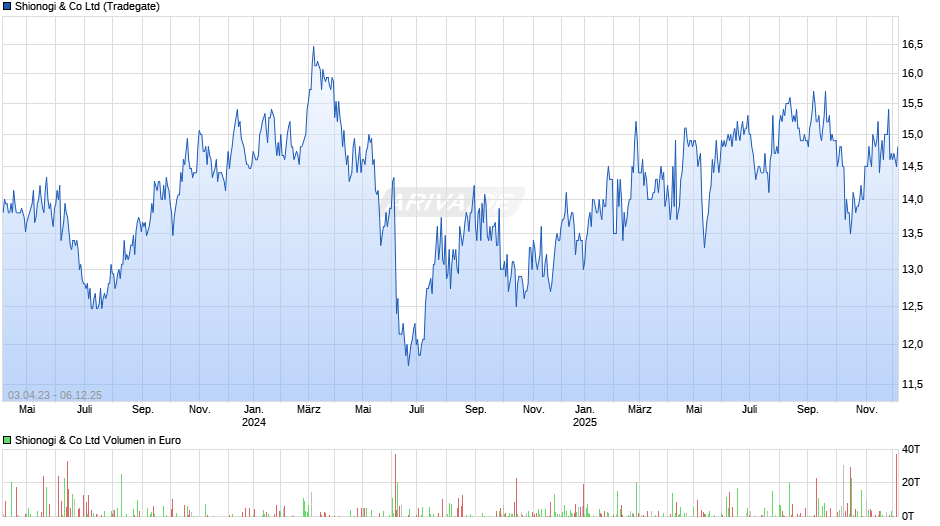Click the 15,5 price axis label
The height and width of the screenshot is (526, 940).
tap(912, 104)
